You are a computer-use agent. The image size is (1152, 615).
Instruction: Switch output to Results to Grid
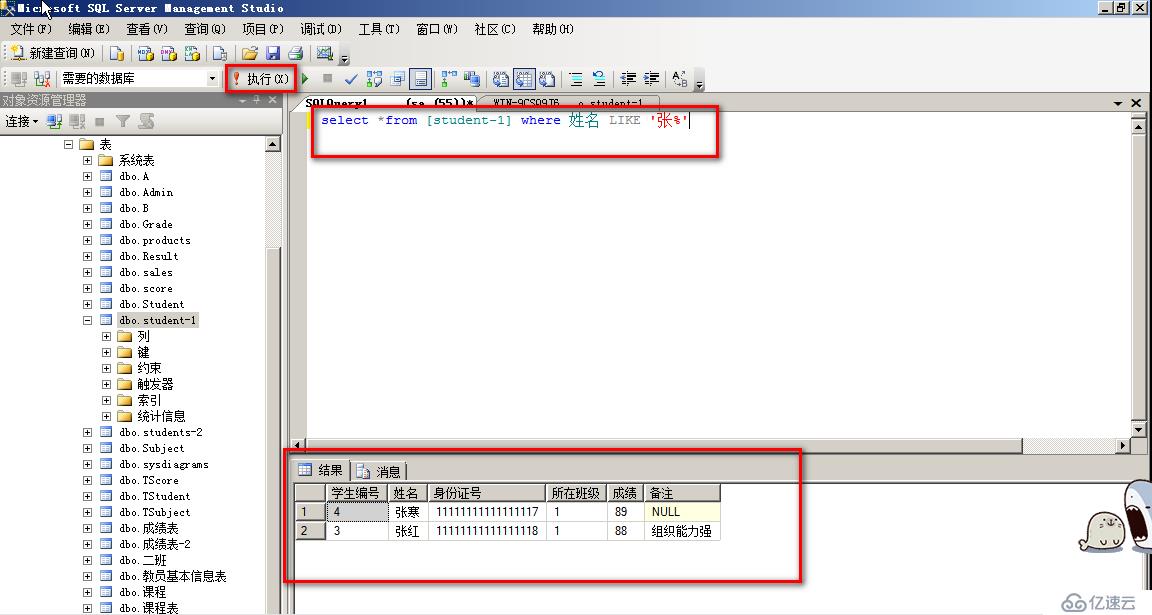[524, 79]
